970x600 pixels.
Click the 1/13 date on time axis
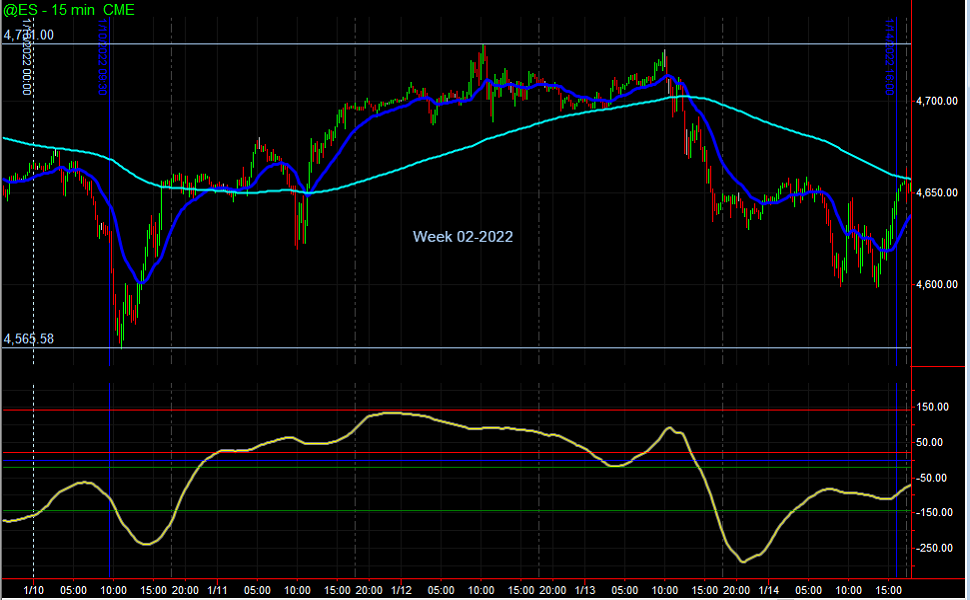pos(584,590)
